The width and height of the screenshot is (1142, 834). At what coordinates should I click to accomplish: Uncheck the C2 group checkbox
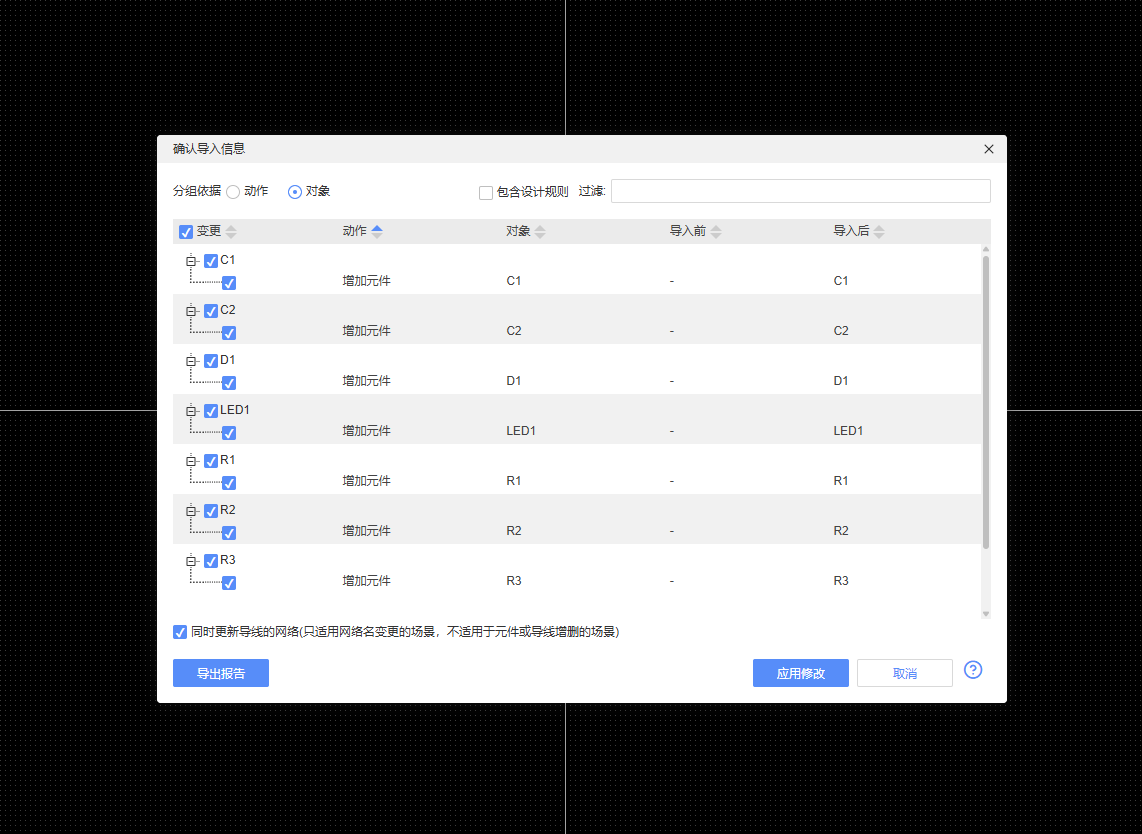[x=211, y=311]
